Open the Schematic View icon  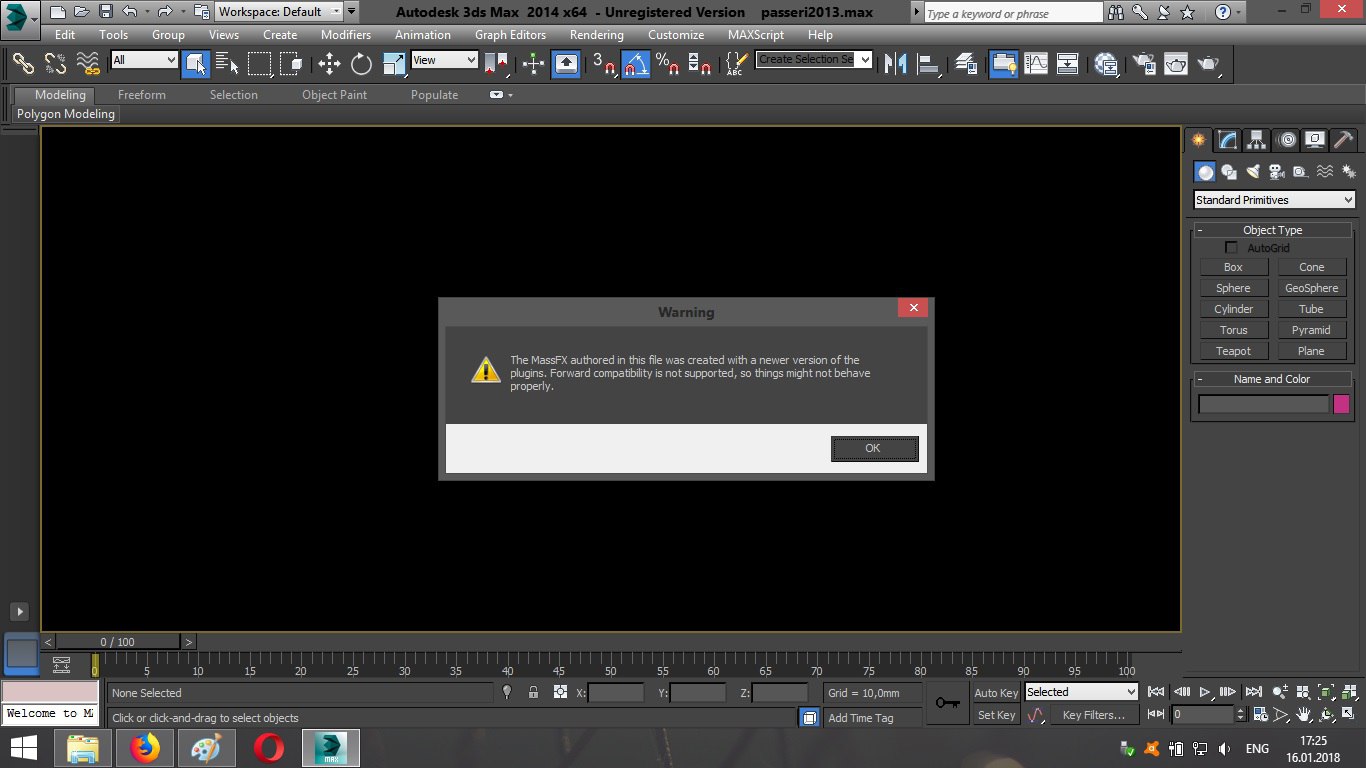click(x=1068, y=64)
